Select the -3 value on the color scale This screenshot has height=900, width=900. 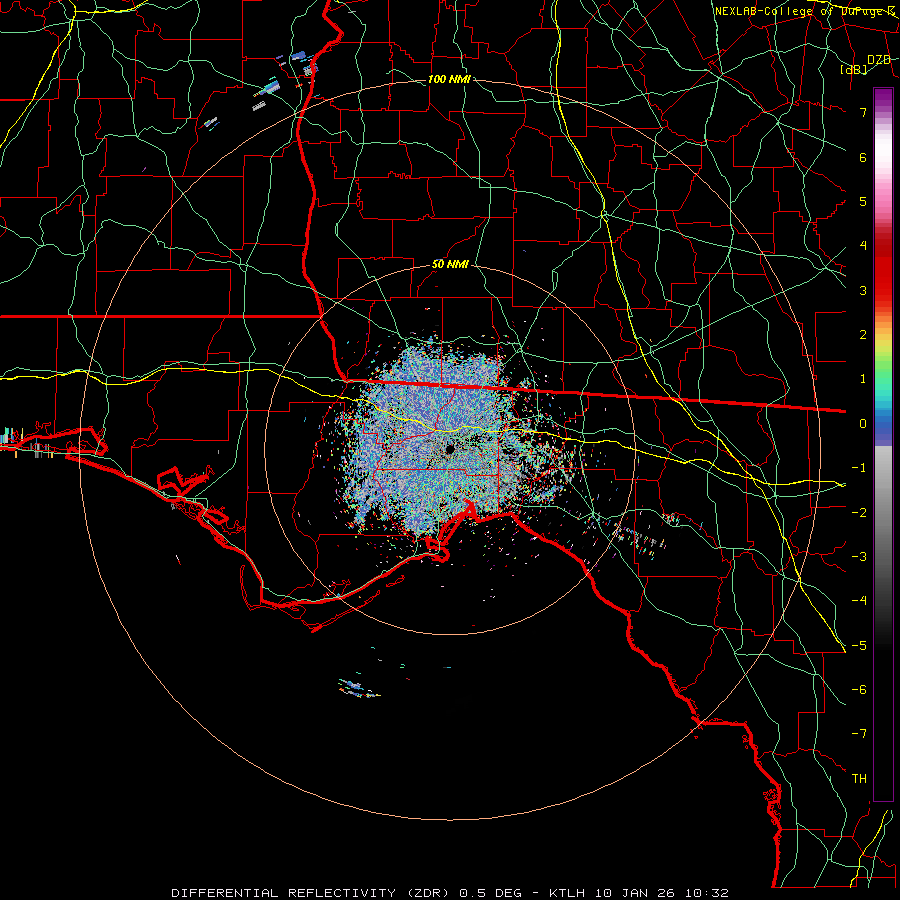859,556
